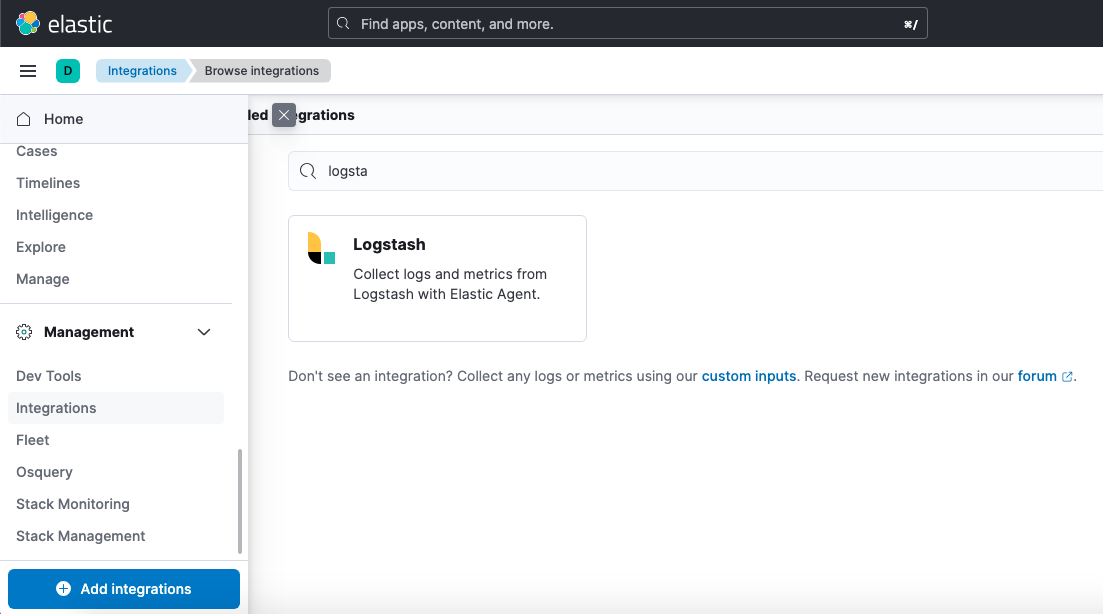Click the magnifier icon in integrations search
The width and height of the screenshot is (1103, 614).
[308, 171]
